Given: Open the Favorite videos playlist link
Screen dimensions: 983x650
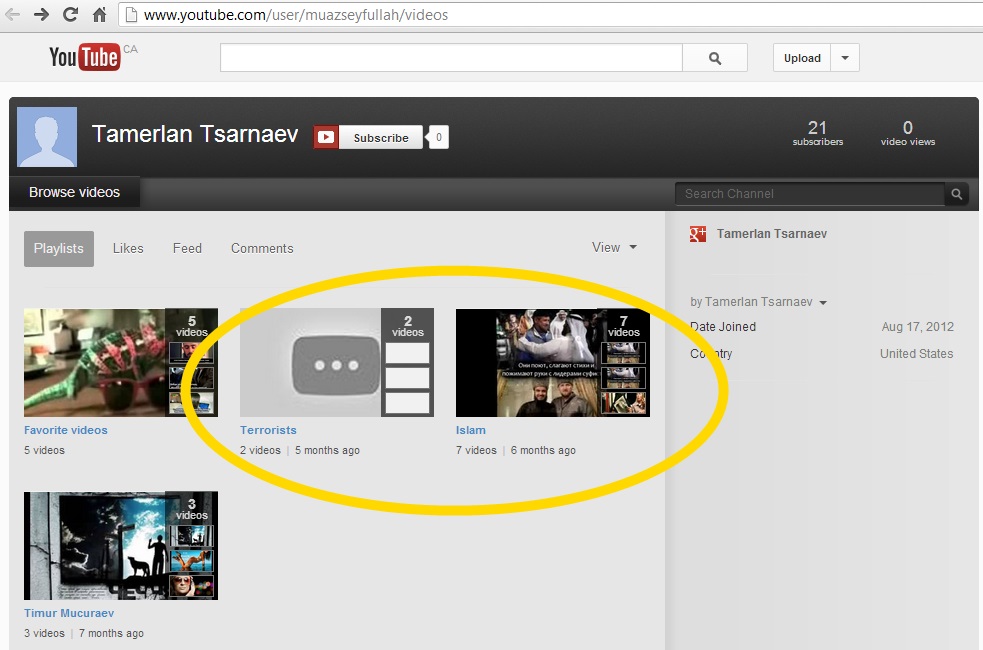Looking at the screenshot, I should point(66,430).
